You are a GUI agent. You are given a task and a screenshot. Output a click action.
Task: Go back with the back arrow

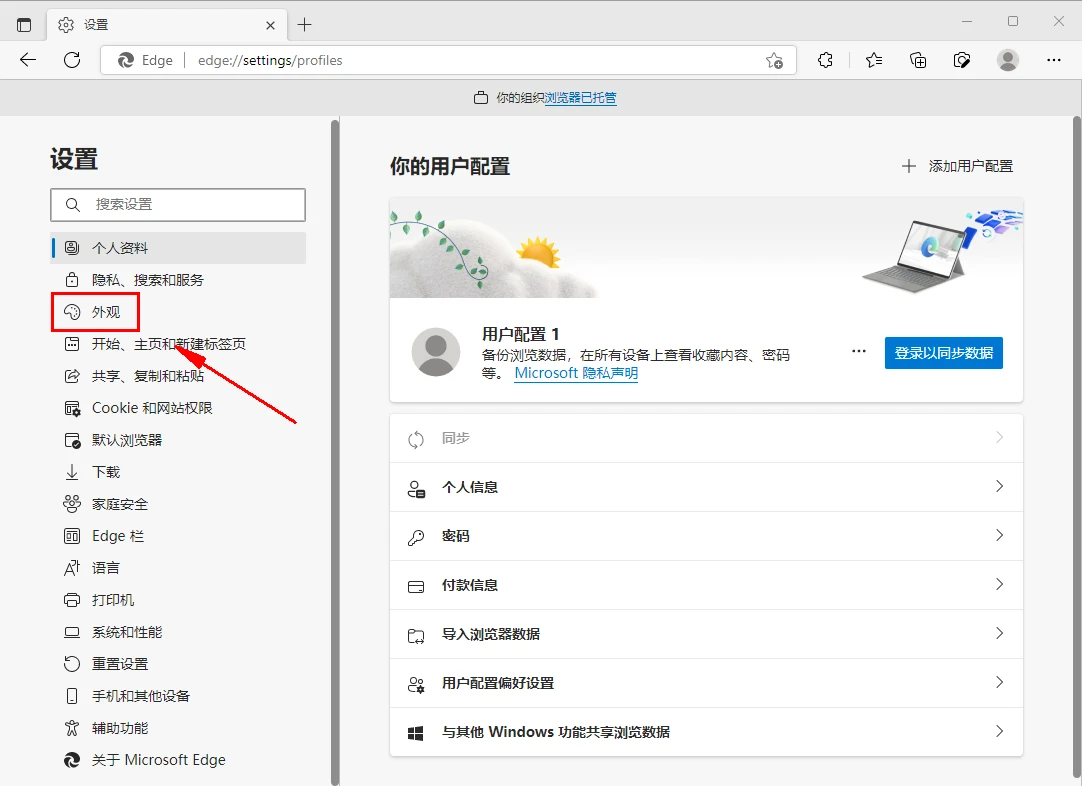point(28,60)
